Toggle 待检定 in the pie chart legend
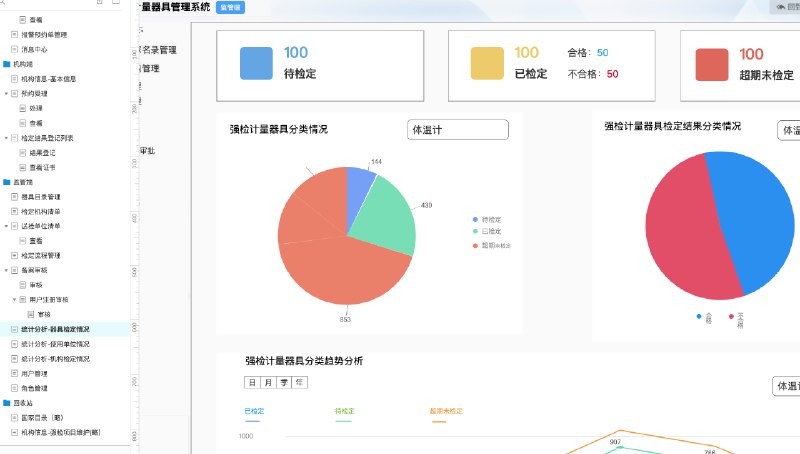This screenshot has width=800, height=454. coord(487,220)
